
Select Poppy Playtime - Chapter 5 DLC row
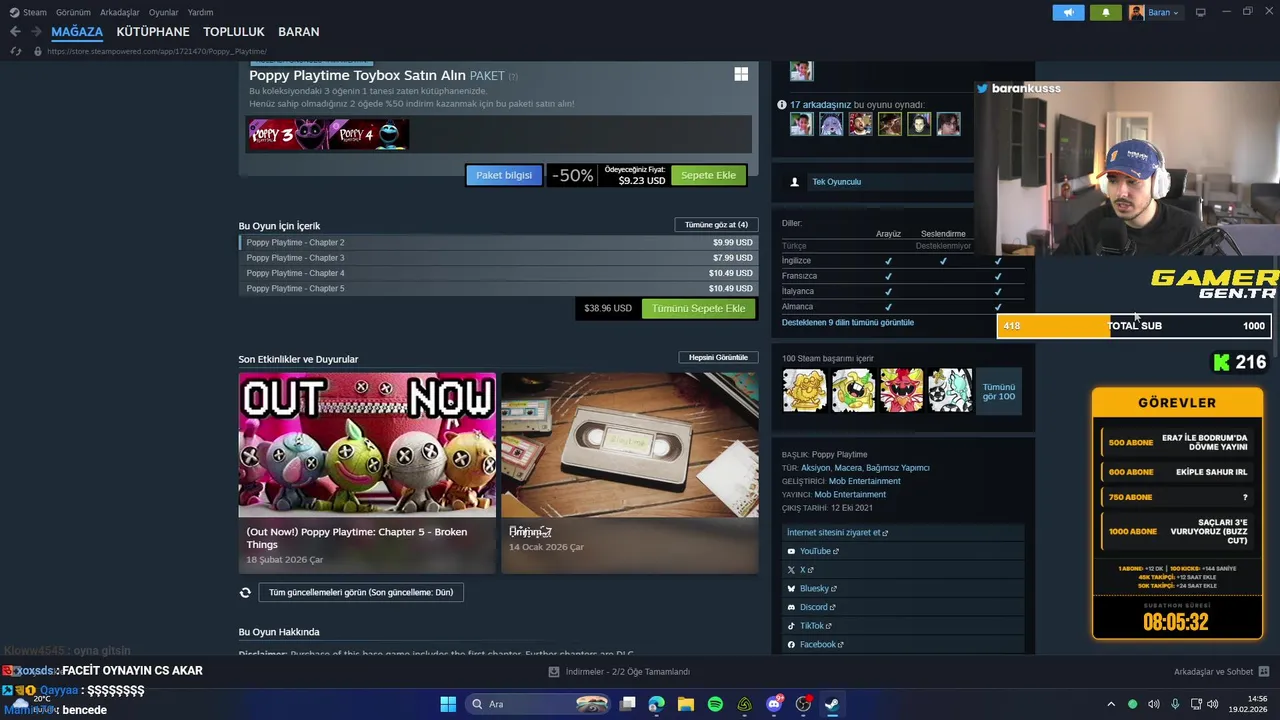click(x=498, y=289)
